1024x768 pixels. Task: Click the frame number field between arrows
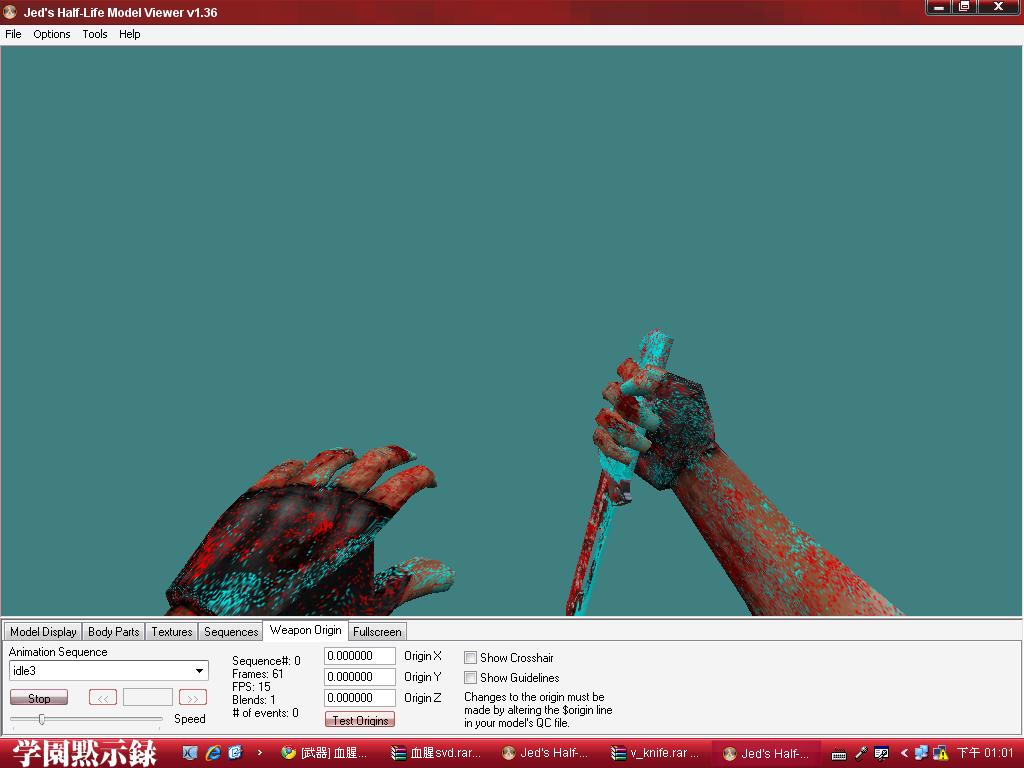[148, 697]
